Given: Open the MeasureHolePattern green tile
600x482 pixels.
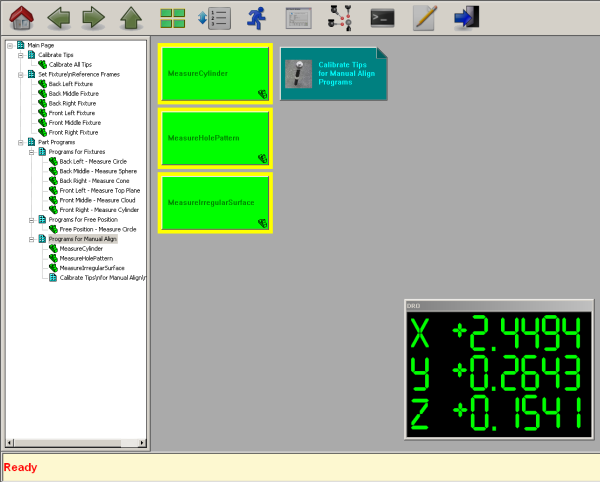Looking at the screenshot, I should [215, 137].
